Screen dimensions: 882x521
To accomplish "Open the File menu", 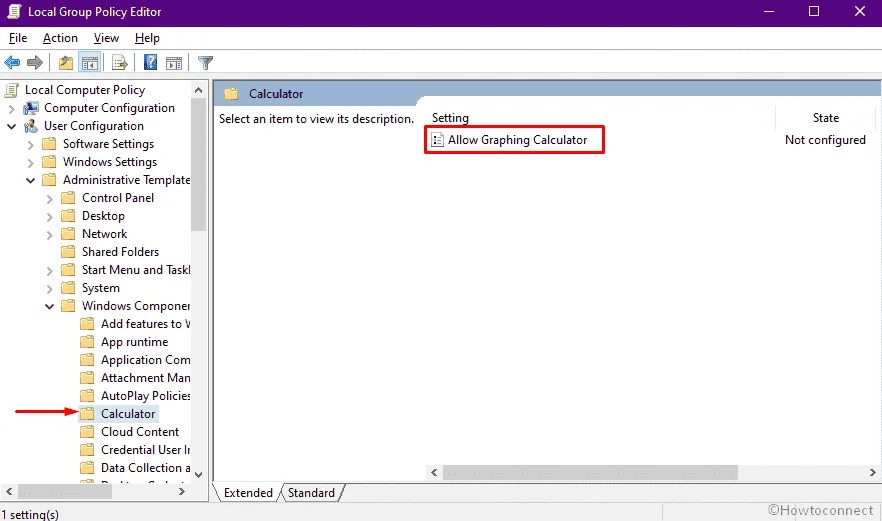I will point(18,38).
